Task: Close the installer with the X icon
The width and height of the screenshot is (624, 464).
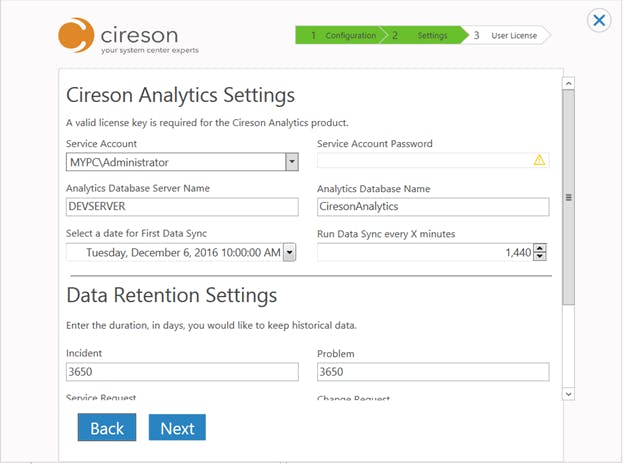Action: coord(599,20)
